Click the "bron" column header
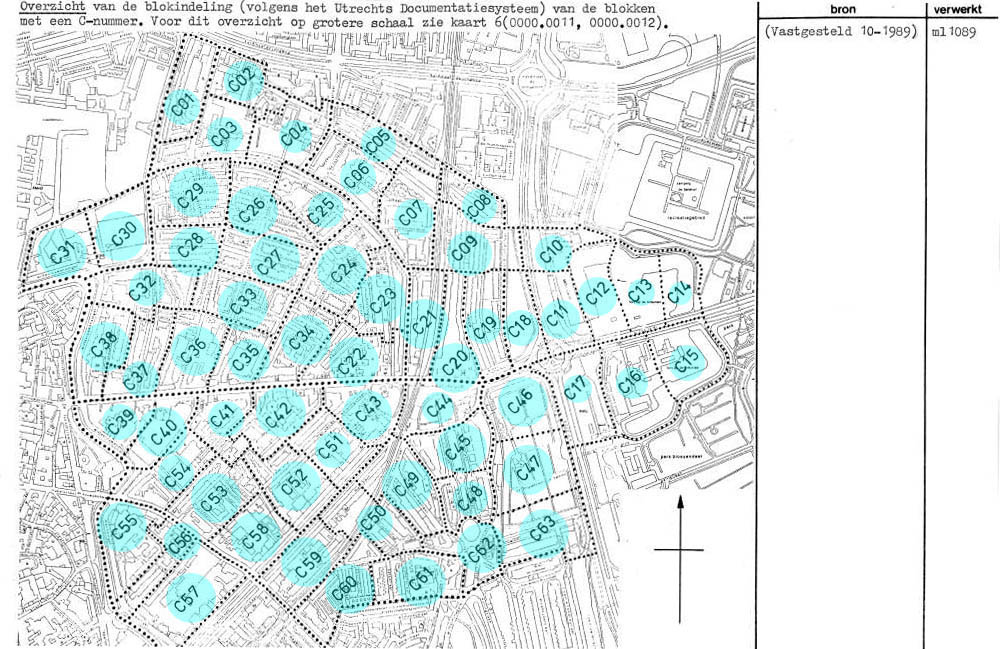This screenshot has height=649, width=1000. point(842,8)
